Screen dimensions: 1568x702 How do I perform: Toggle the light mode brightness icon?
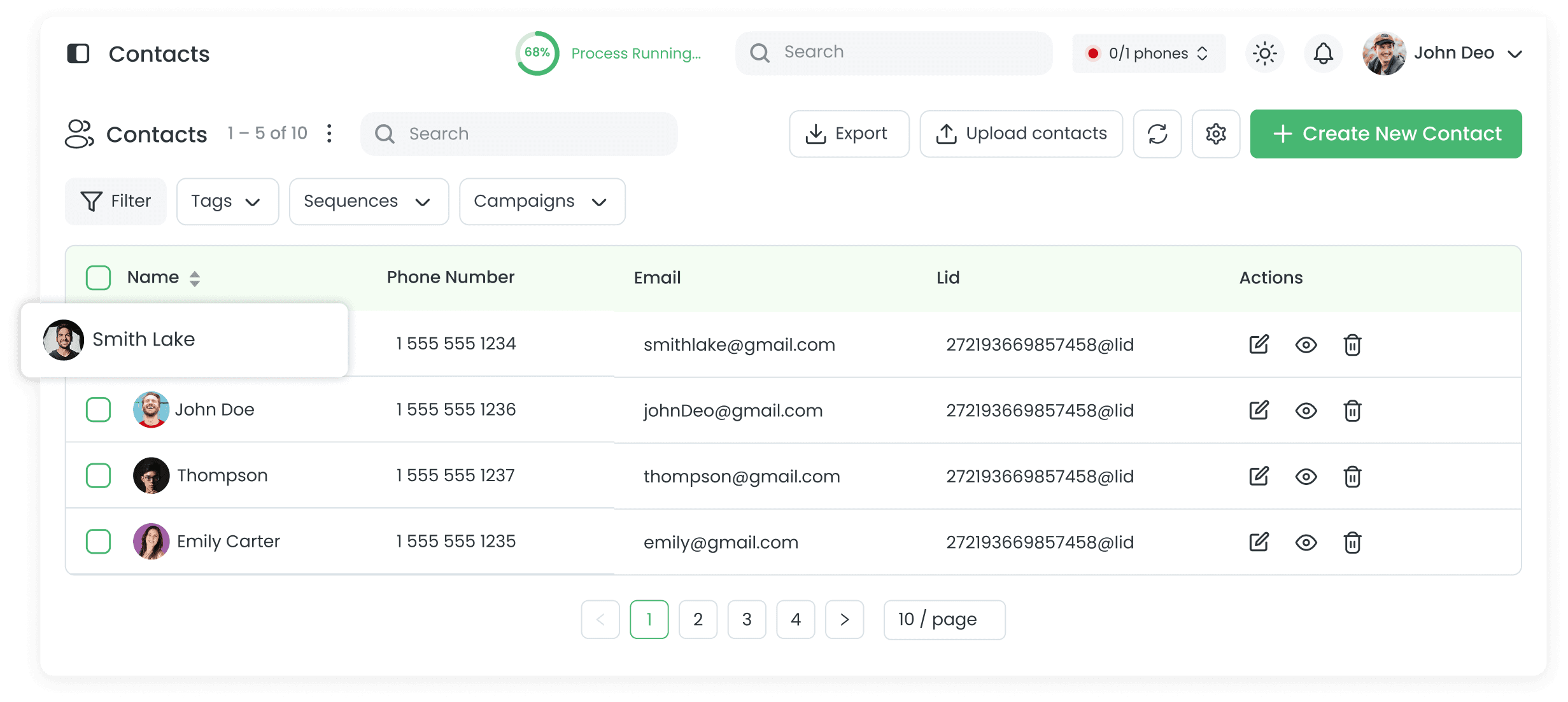pyautogui.click(x=1264, y=53)
